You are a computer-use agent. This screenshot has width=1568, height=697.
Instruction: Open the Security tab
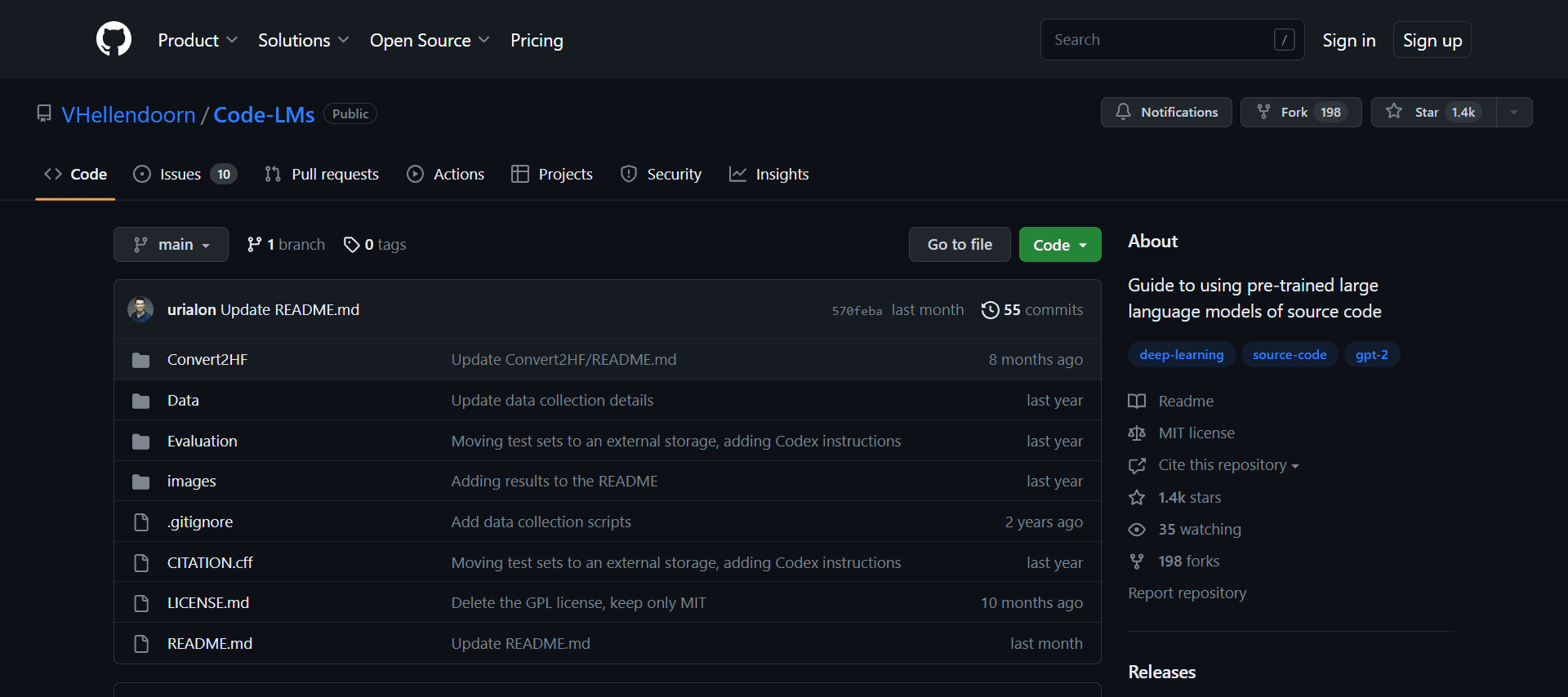pyautogui.click(x=661, y=174)
